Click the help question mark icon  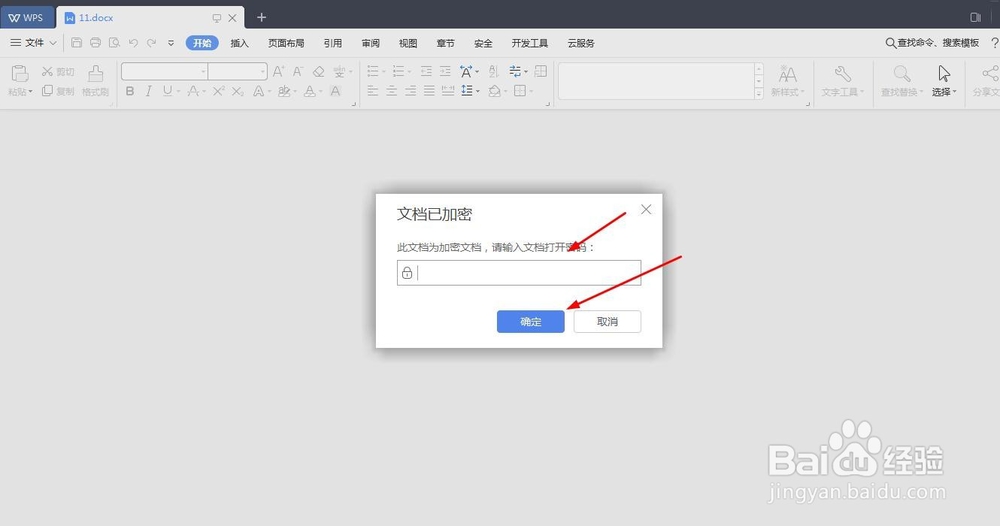point(994,43)
